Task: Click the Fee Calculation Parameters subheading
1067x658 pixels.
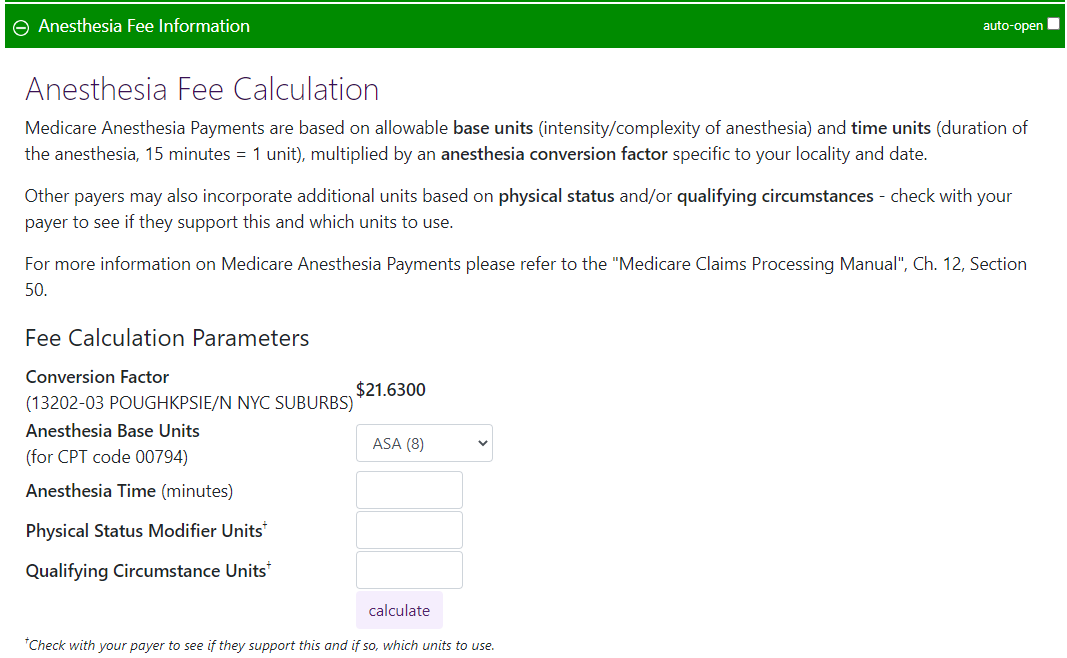Action: pos(167,338)
